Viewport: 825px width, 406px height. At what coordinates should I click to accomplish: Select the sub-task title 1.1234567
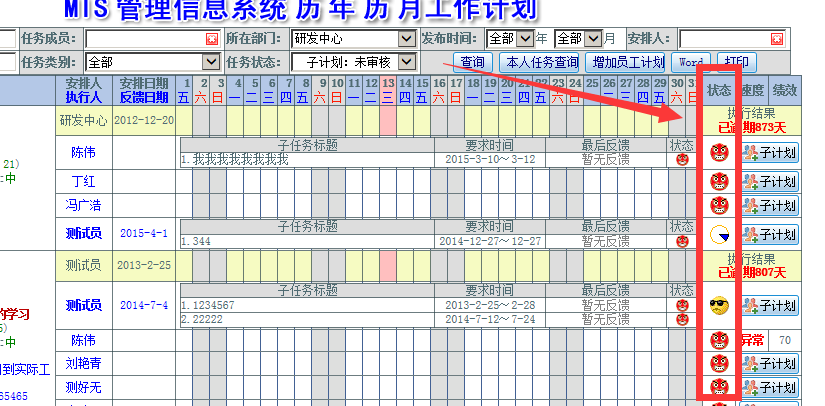[x=208, y=306]
